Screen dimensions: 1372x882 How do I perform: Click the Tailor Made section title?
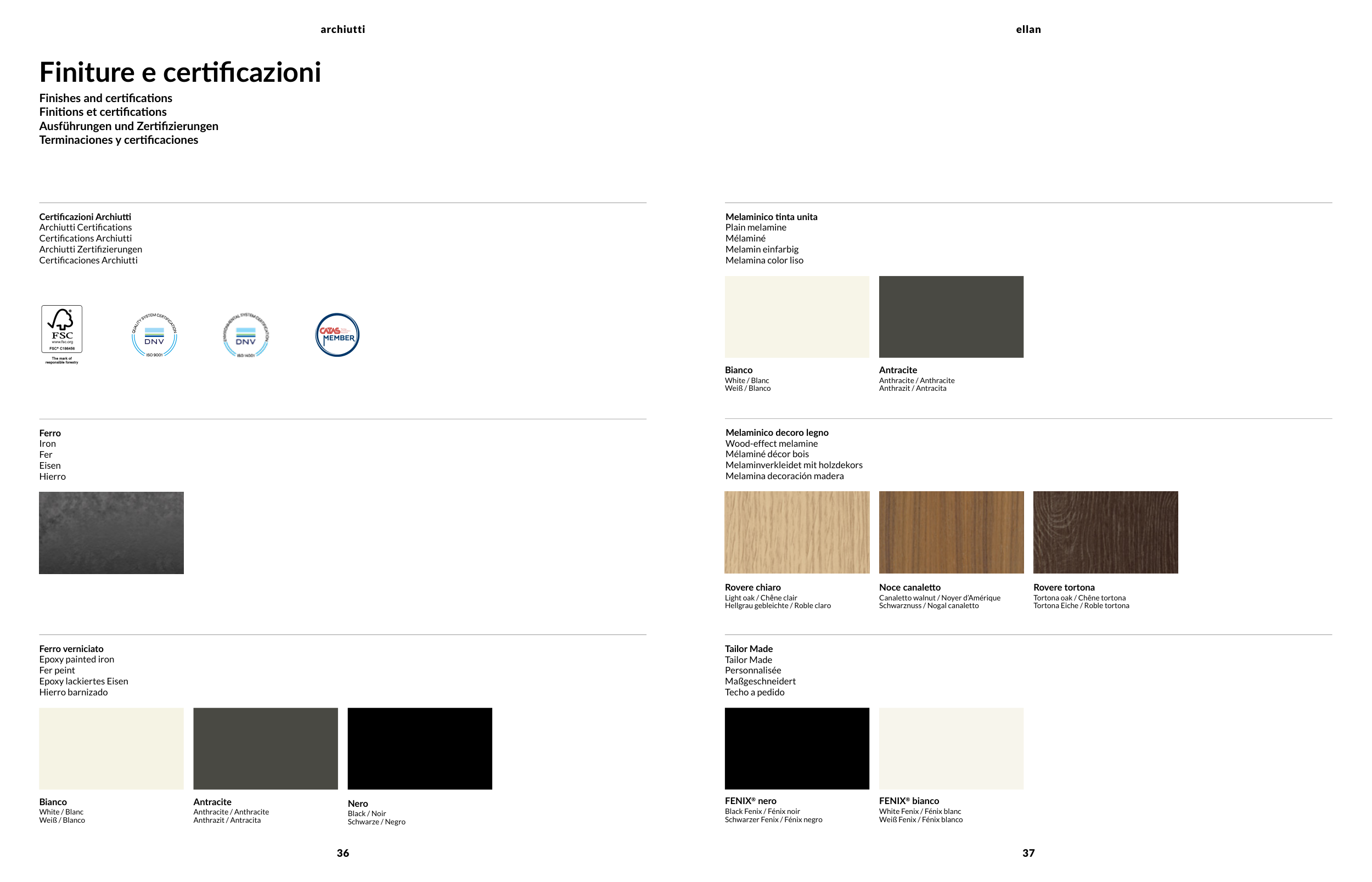pos(749,648)
